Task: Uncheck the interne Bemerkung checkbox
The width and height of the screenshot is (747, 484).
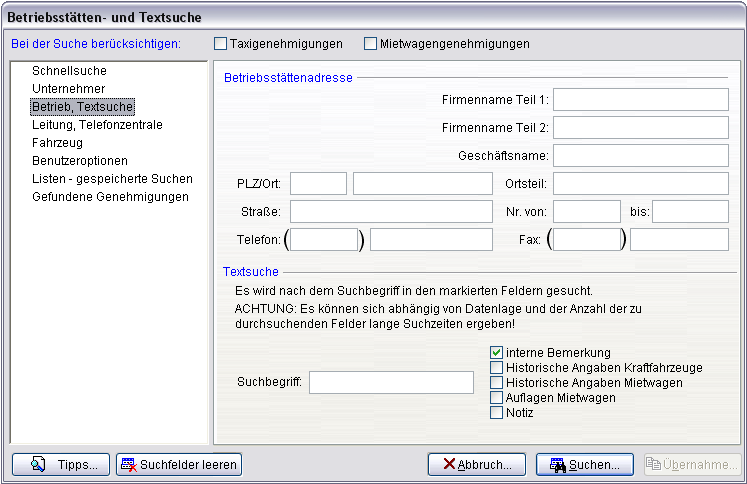Action: 496,353
